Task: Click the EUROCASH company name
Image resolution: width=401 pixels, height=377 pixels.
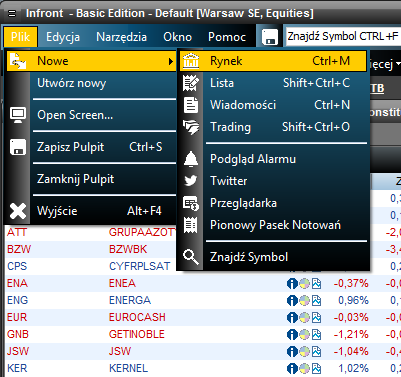Action: click(x=137, y=317)
